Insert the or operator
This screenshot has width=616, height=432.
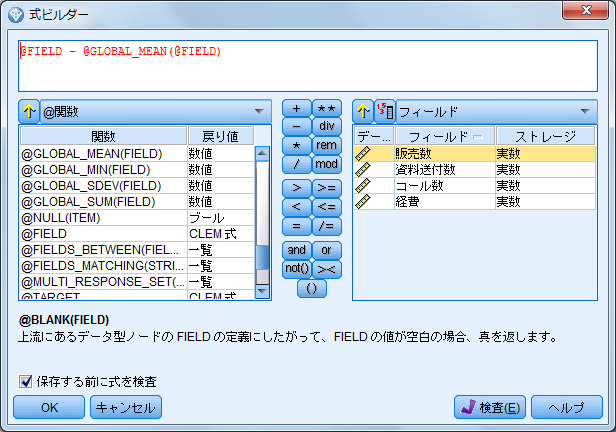(x=326, y=250)
